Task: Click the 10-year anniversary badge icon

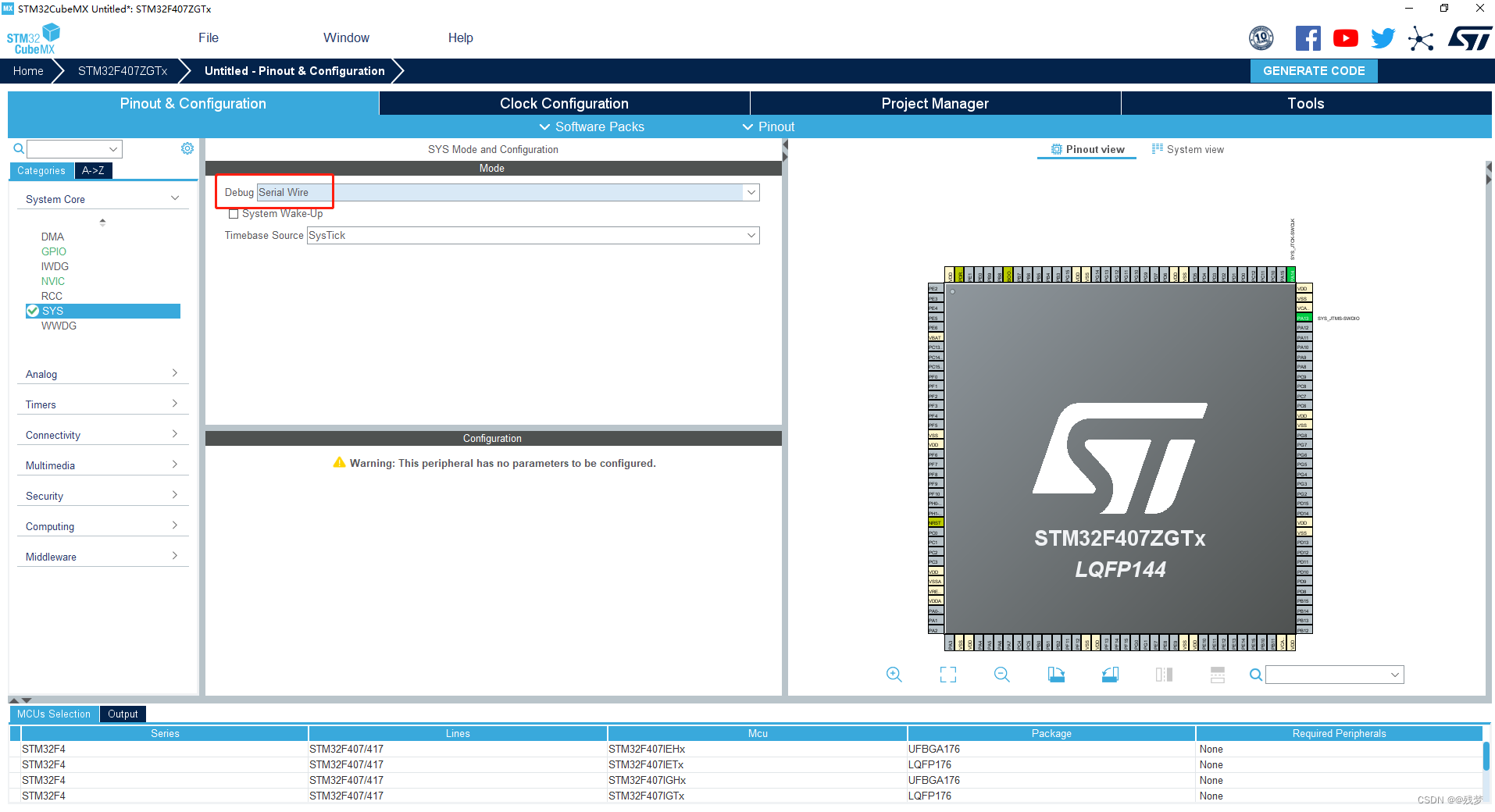Action: 1261,38
